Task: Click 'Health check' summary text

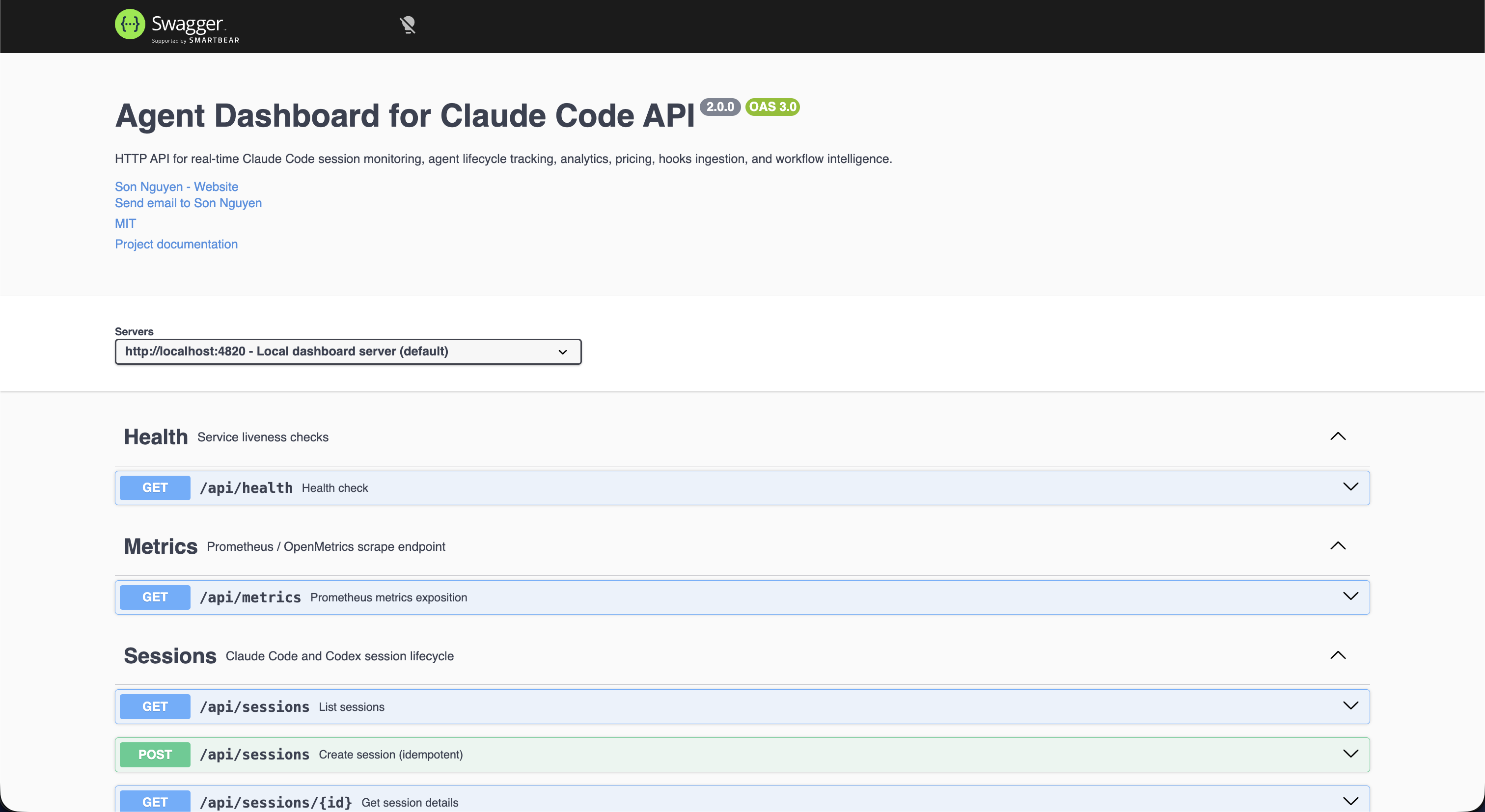Action: click(335, 488)
